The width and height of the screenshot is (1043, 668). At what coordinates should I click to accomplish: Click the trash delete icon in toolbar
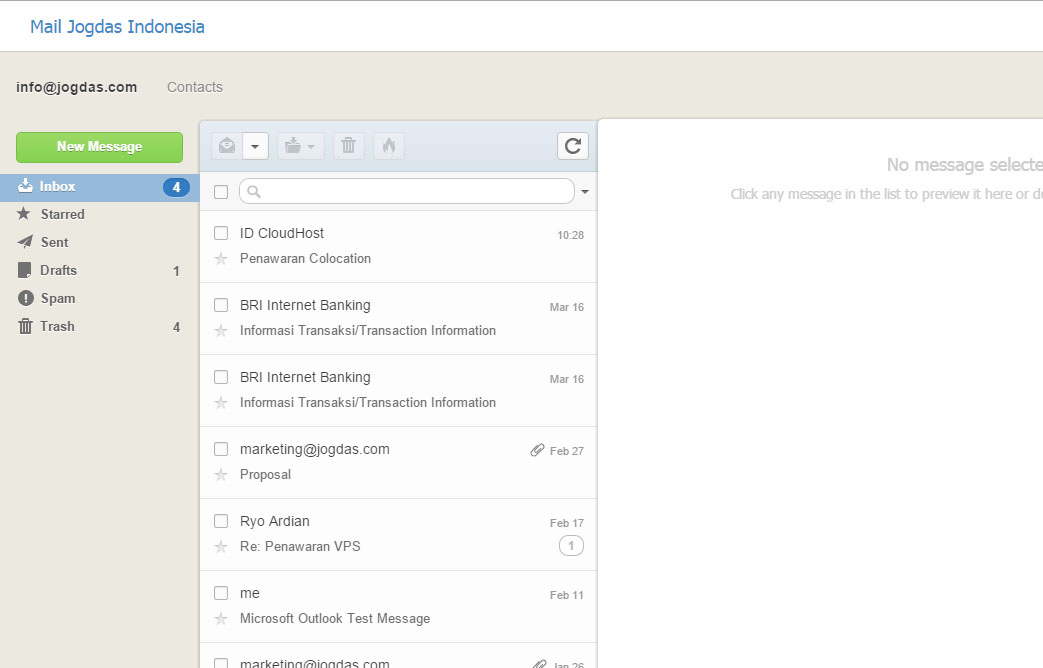tap(348, 146)
